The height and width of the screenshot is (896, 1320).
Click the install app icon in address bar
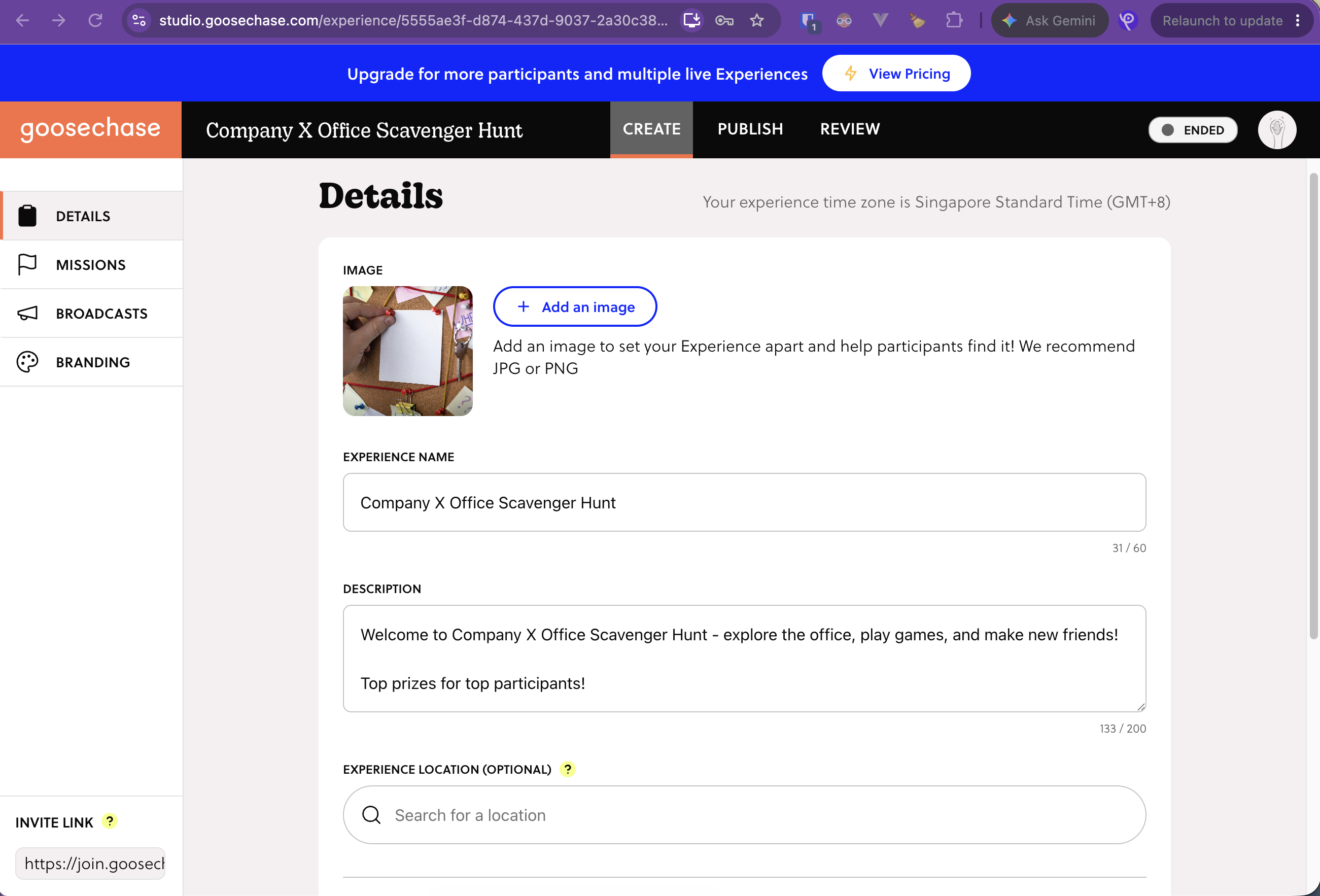point(691,20)
